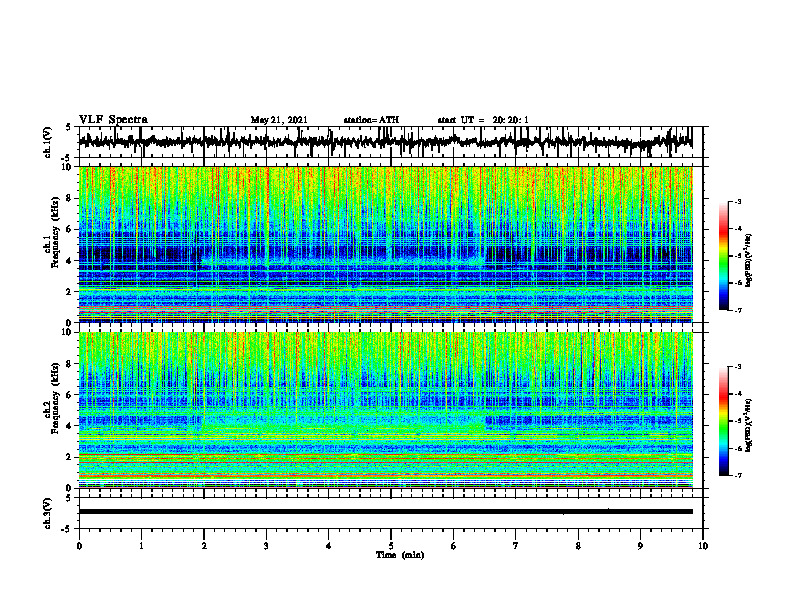Click time axis tick label "8"
Image resolution: width=792 pixels, height=612 pixels.
click(578, 546)
